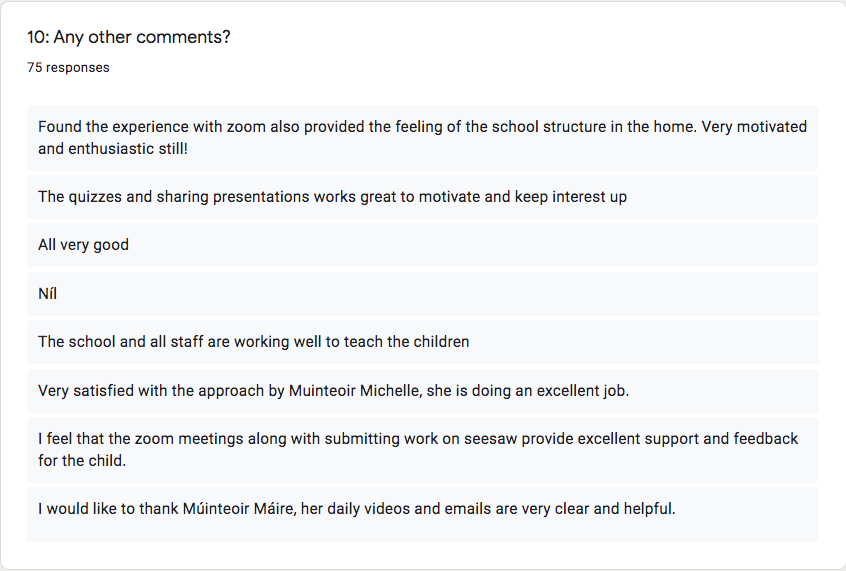Click the school and all staff comment
The height and width of the screenshot is (571, 846).
pyautogui.click(x=423, y=342)
